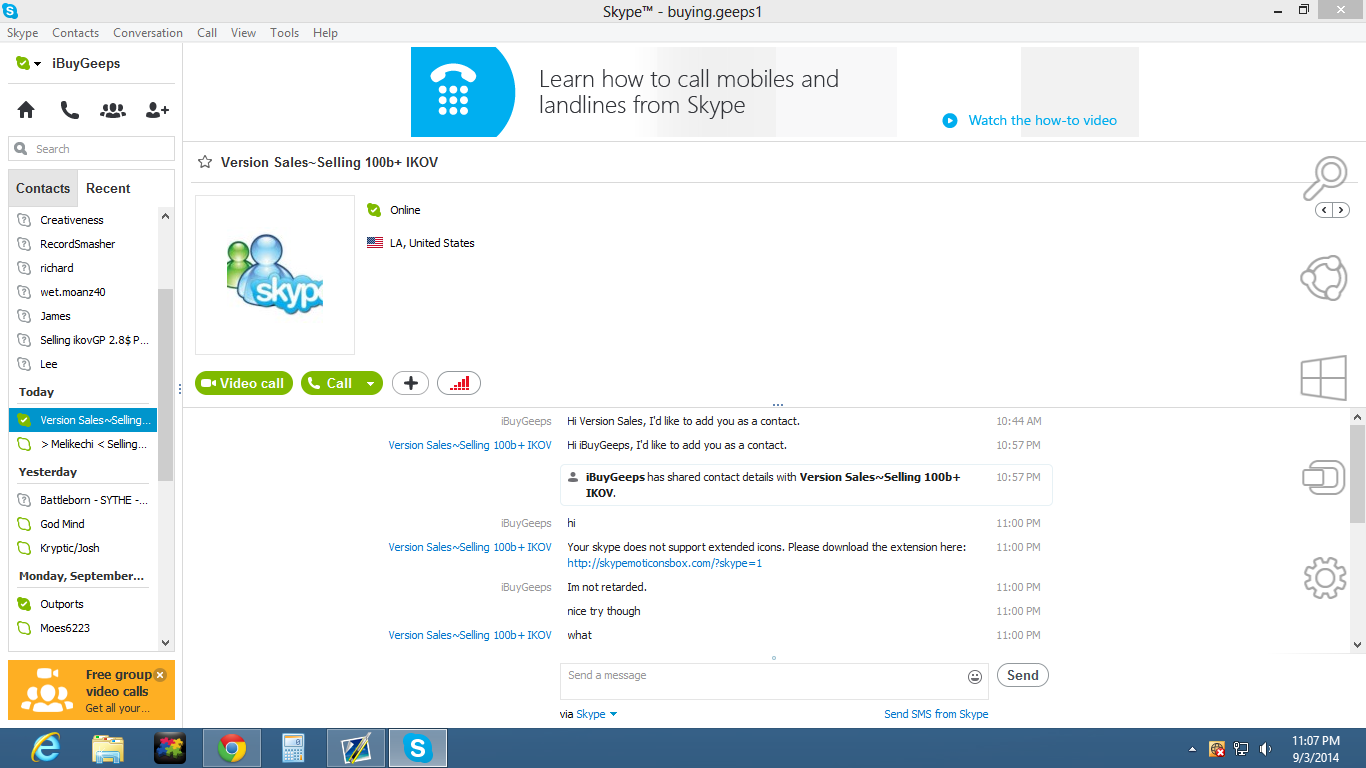Click the contact list scrollbar thumb
The image size is (1366, 768).
(166, 385)
